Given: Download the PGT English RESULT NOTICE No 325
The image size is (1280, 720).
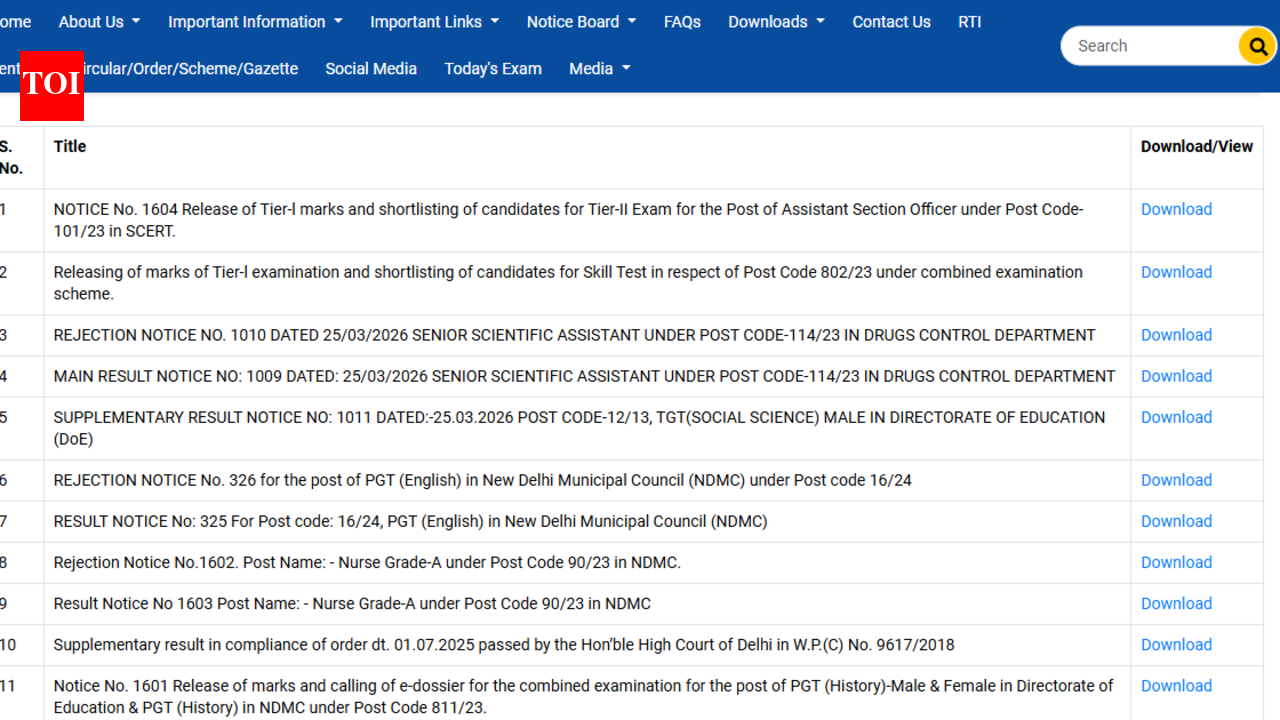Looking at the screenshot, I should tap(1176, 521).
